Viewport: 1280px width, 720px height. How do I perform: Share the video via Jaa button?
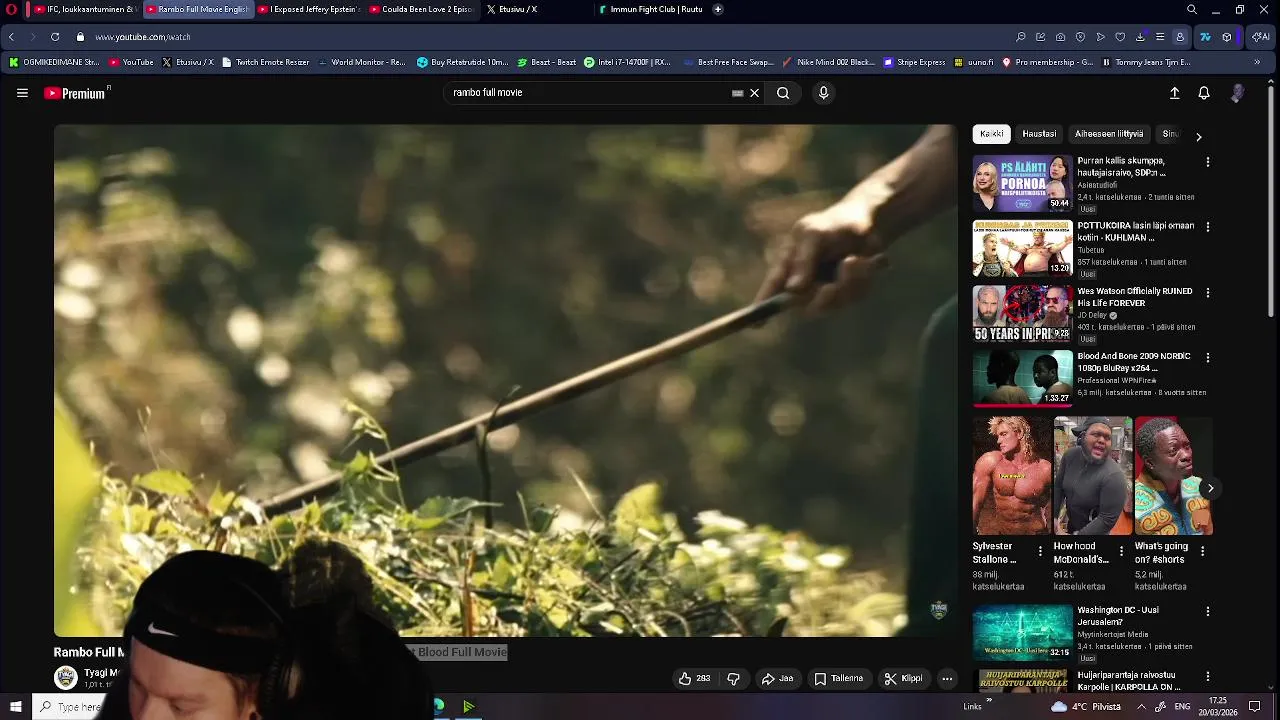(777, 679)
